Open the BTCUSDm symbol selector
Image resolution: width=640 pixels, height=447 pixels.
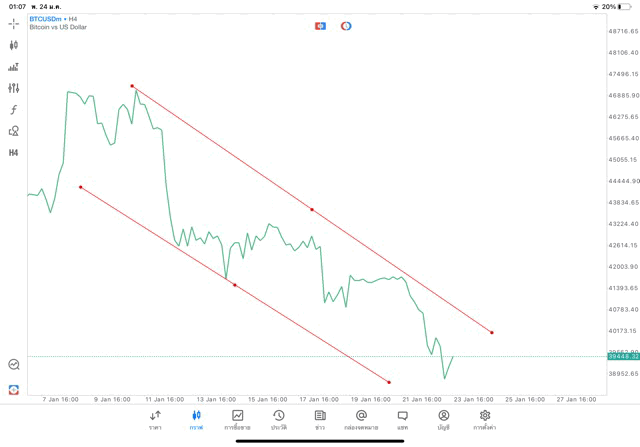click(54, 18)
